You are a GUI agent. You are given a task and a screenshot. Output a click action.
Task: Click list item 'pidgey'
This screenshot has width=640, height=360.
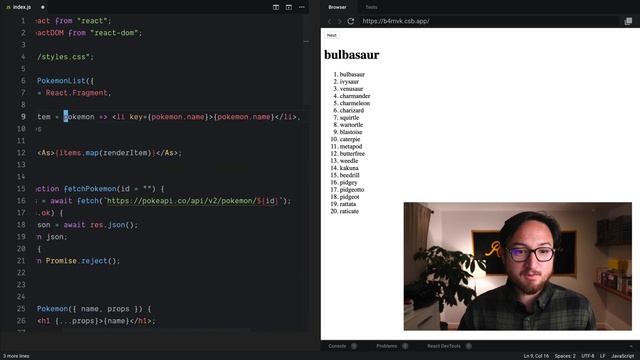point(348,182)
